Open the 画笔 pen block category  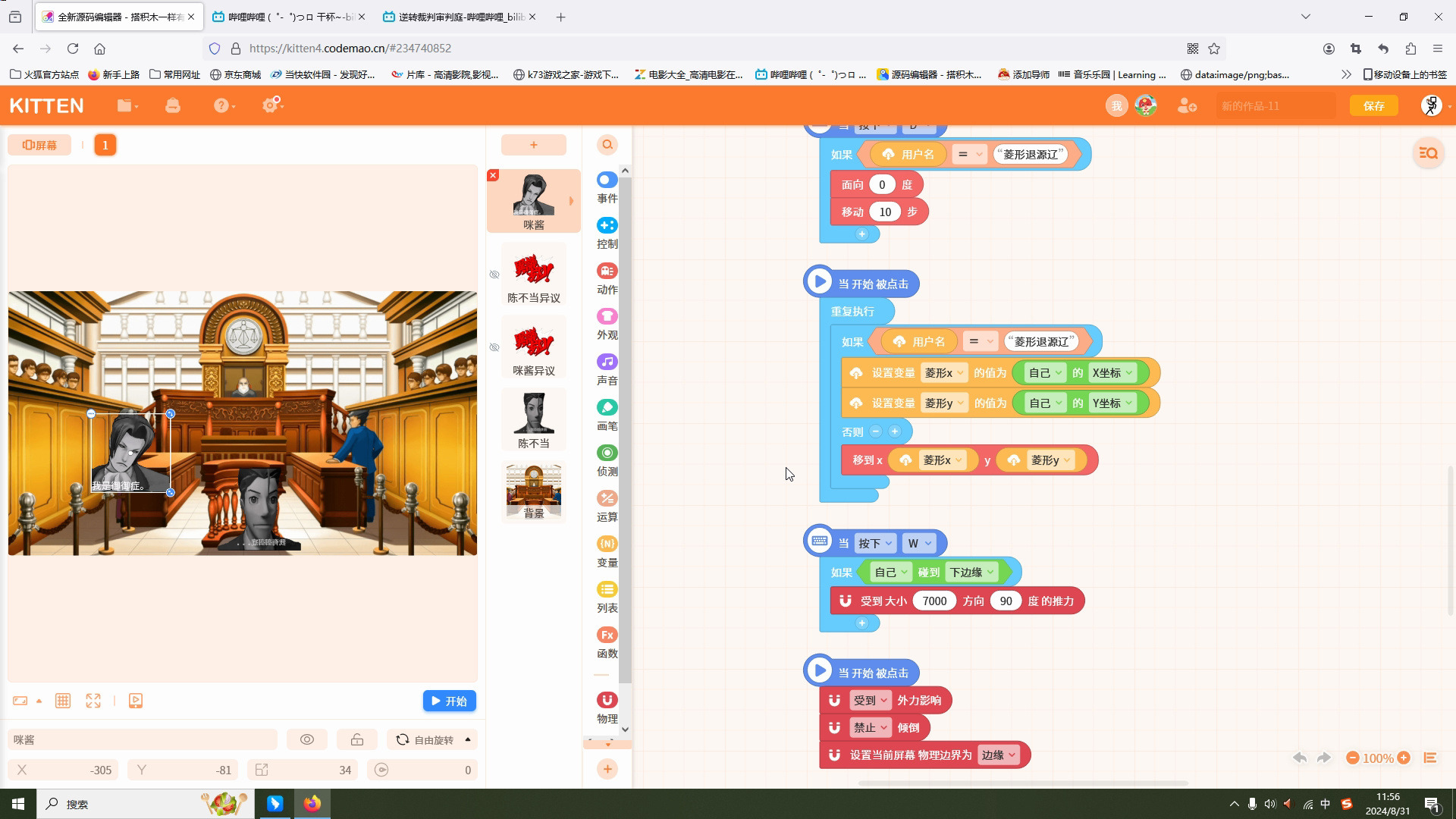click(607, 415)
